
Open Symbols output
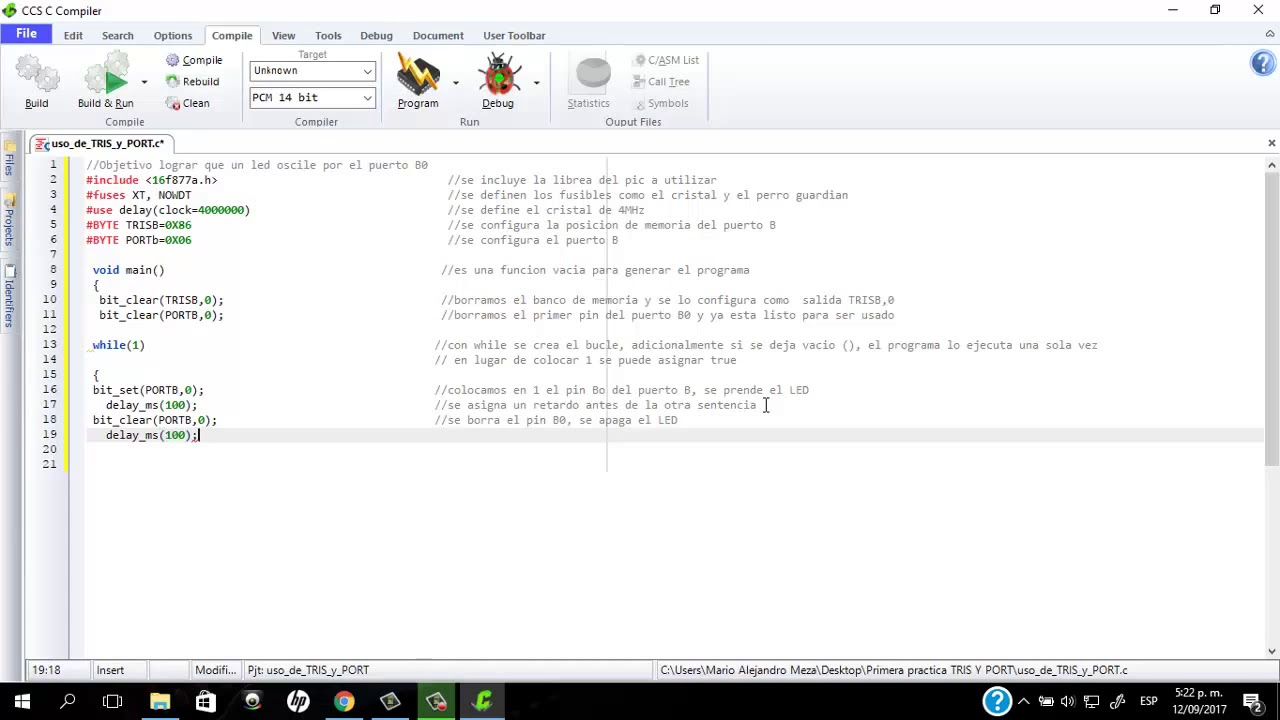[660, 103]
